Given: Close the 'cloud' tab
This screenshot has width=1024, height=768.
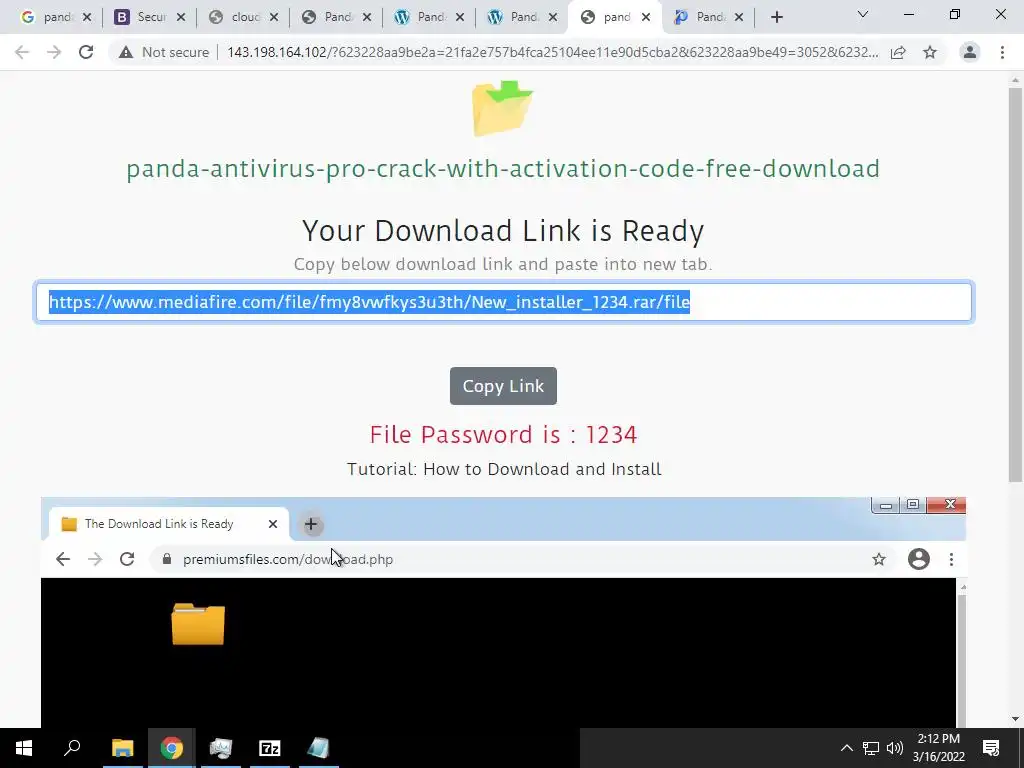Looking at the screenshot, I should coord(274,18).
